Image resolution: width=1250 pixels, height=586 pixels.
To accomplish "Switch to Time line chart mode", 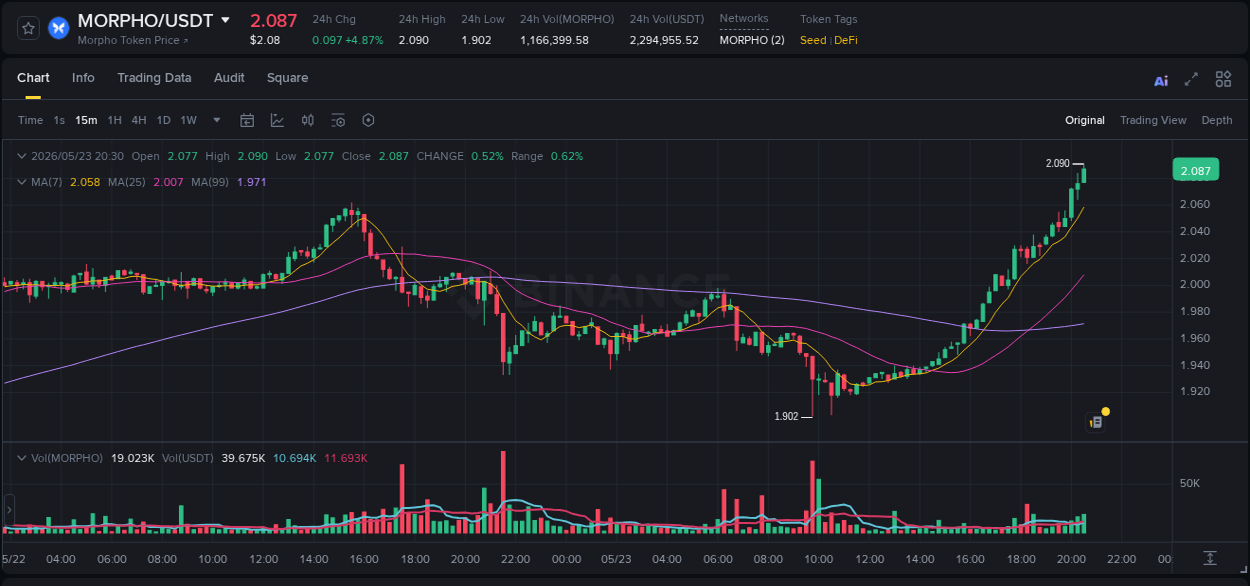I will click(31, 120).
